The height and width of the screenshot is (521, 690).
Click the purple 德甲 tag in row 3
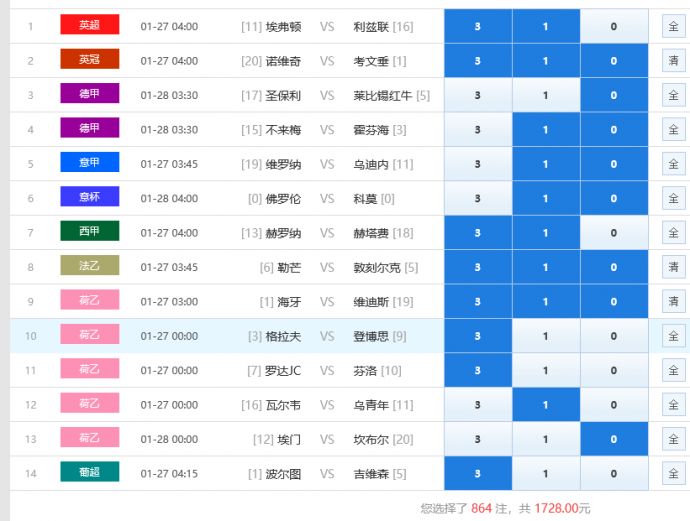(x=89, y=94)
